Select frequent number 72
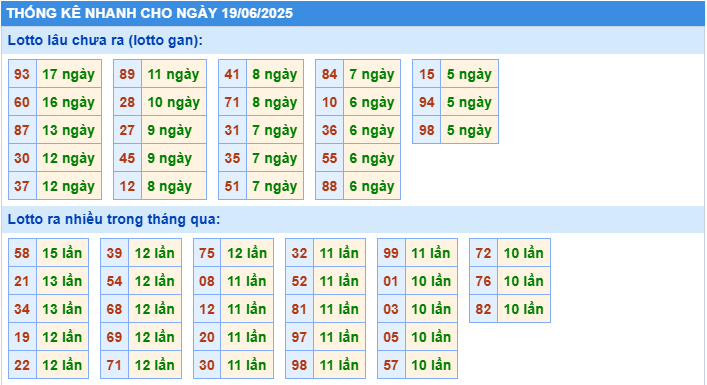707x385 pixels. 483,253
